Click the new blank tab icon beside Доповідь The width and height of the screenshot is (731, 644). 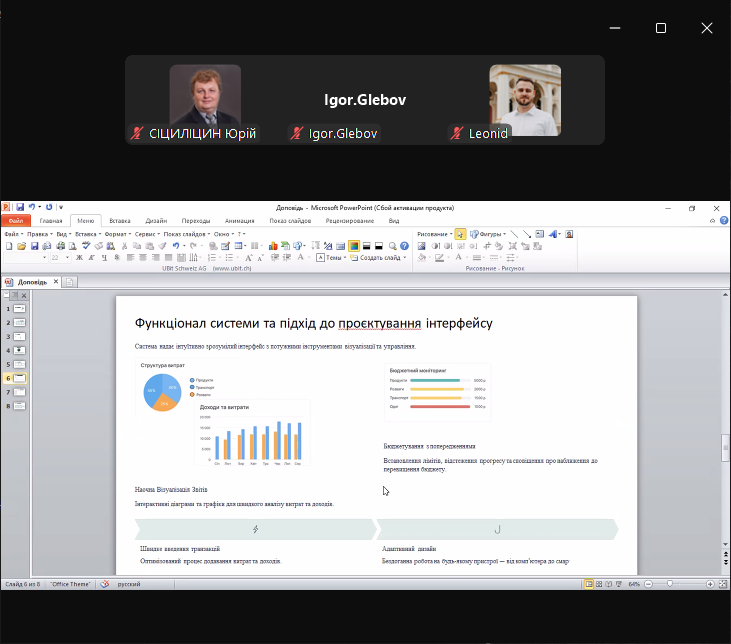(70, 282)
